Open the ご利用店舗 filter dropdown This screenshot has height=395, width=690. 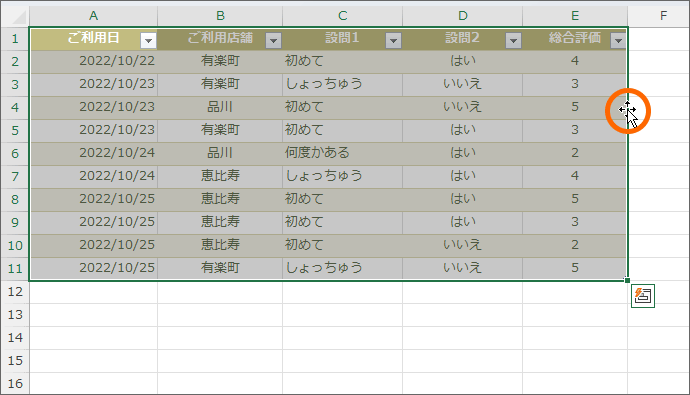[x=273, y=41]
